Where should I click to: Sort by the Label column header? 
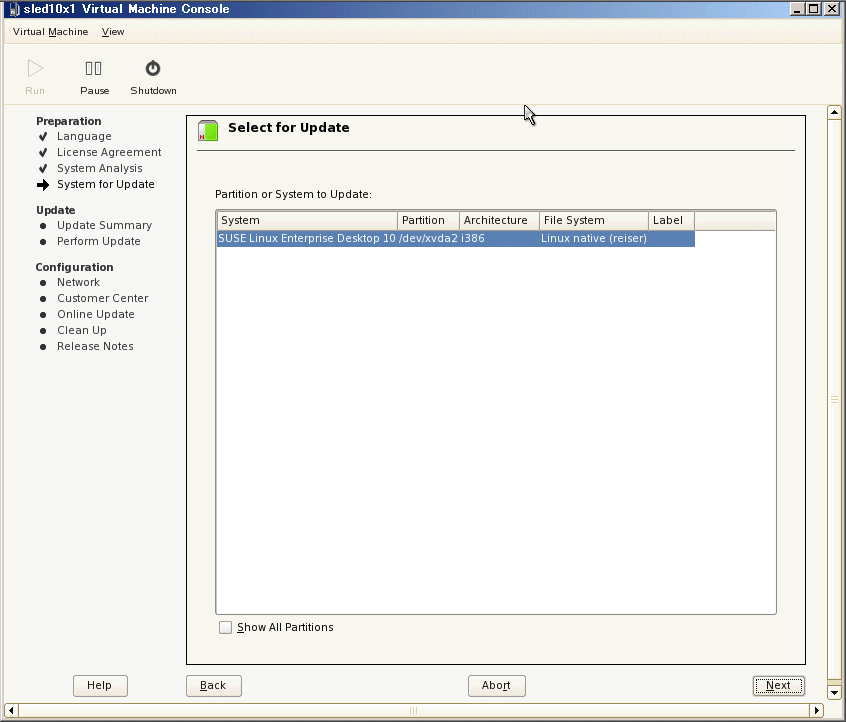(x=672, y=221)
